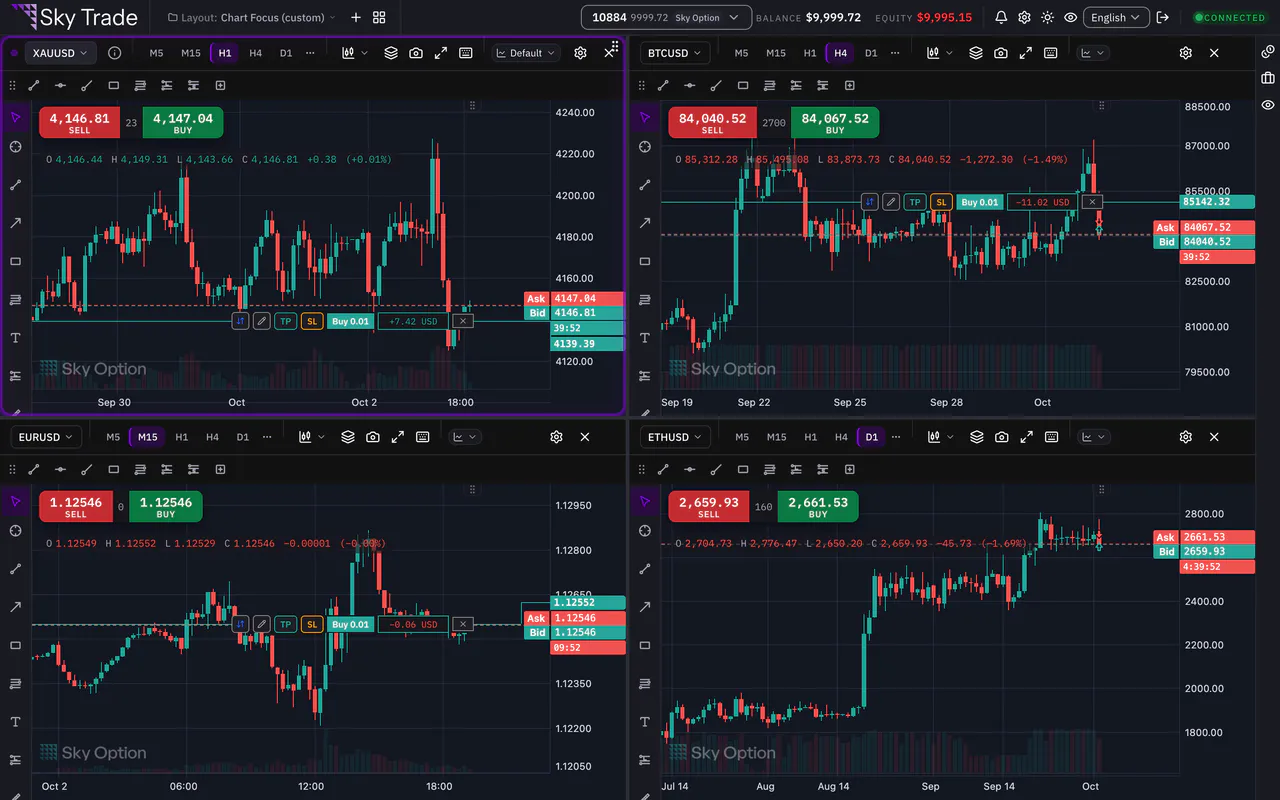Show XAUUSD symbol info icon
1280x800 pixels.
point(114,53)
